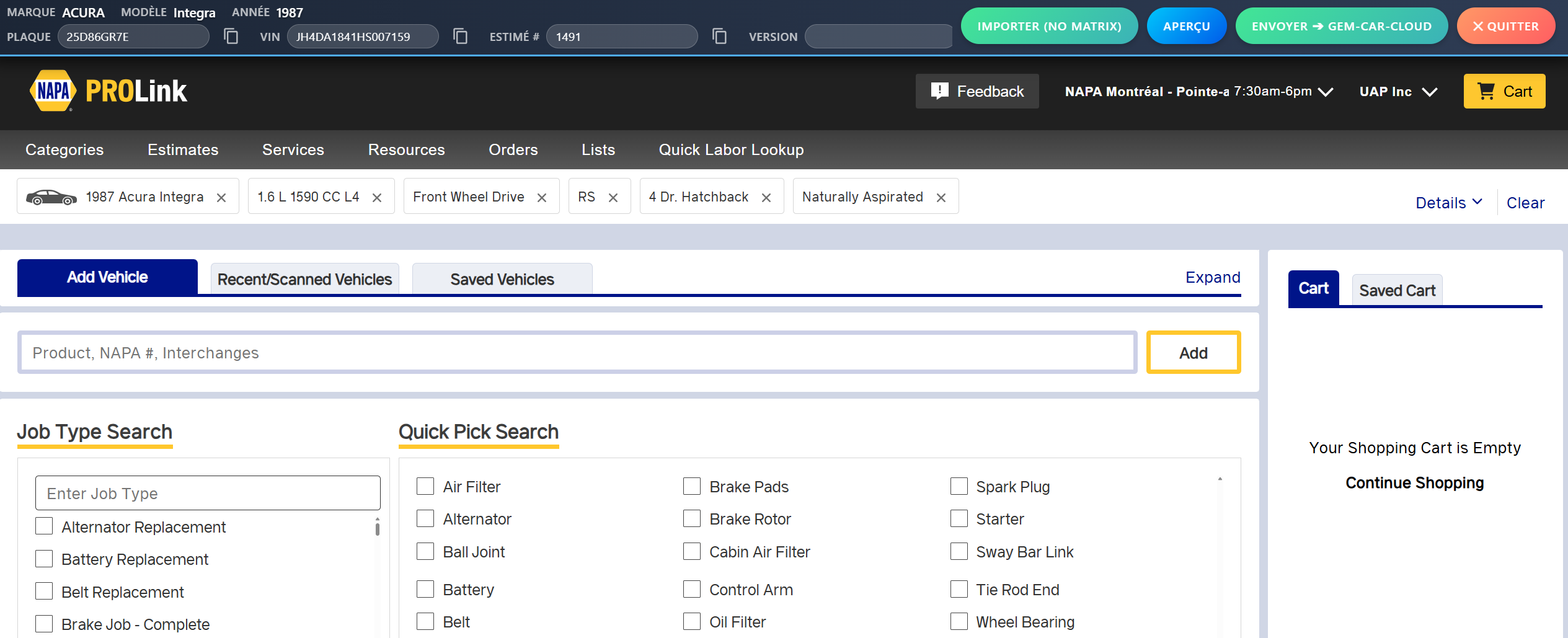Switch to the Saved Cart tab
Screen dimensions: 1568x638
1397,290
